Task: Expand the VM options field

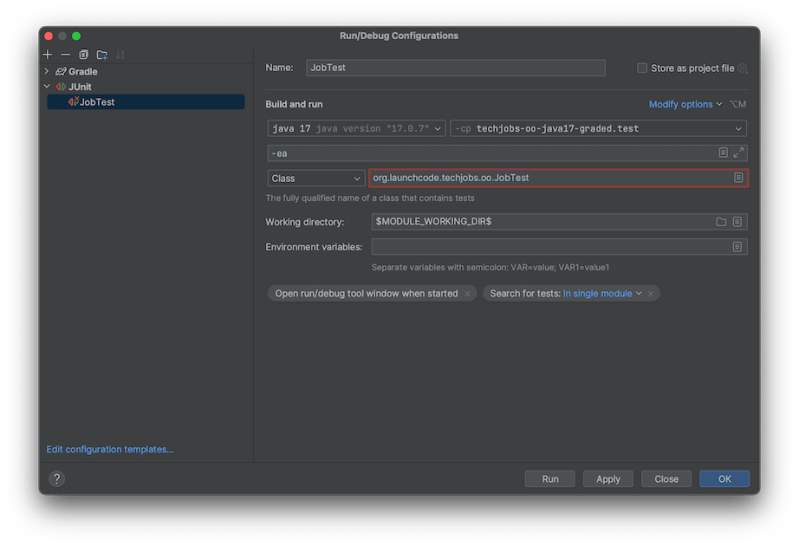Action: 738,152
